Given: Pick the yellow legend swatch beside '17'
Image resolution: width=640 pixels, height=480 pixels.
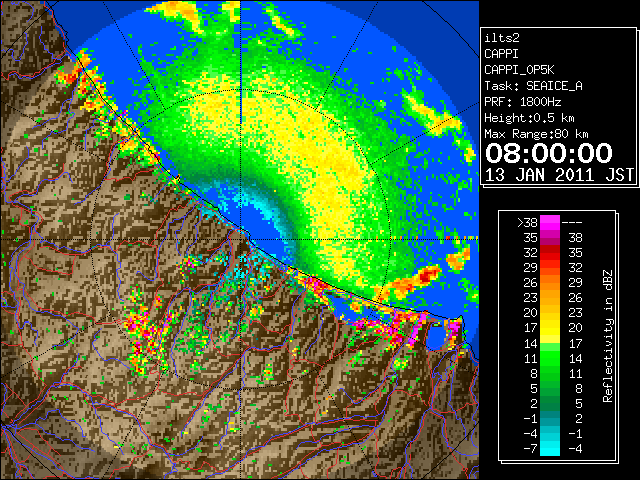Looking at the screenshot, I should click(550, 328).
